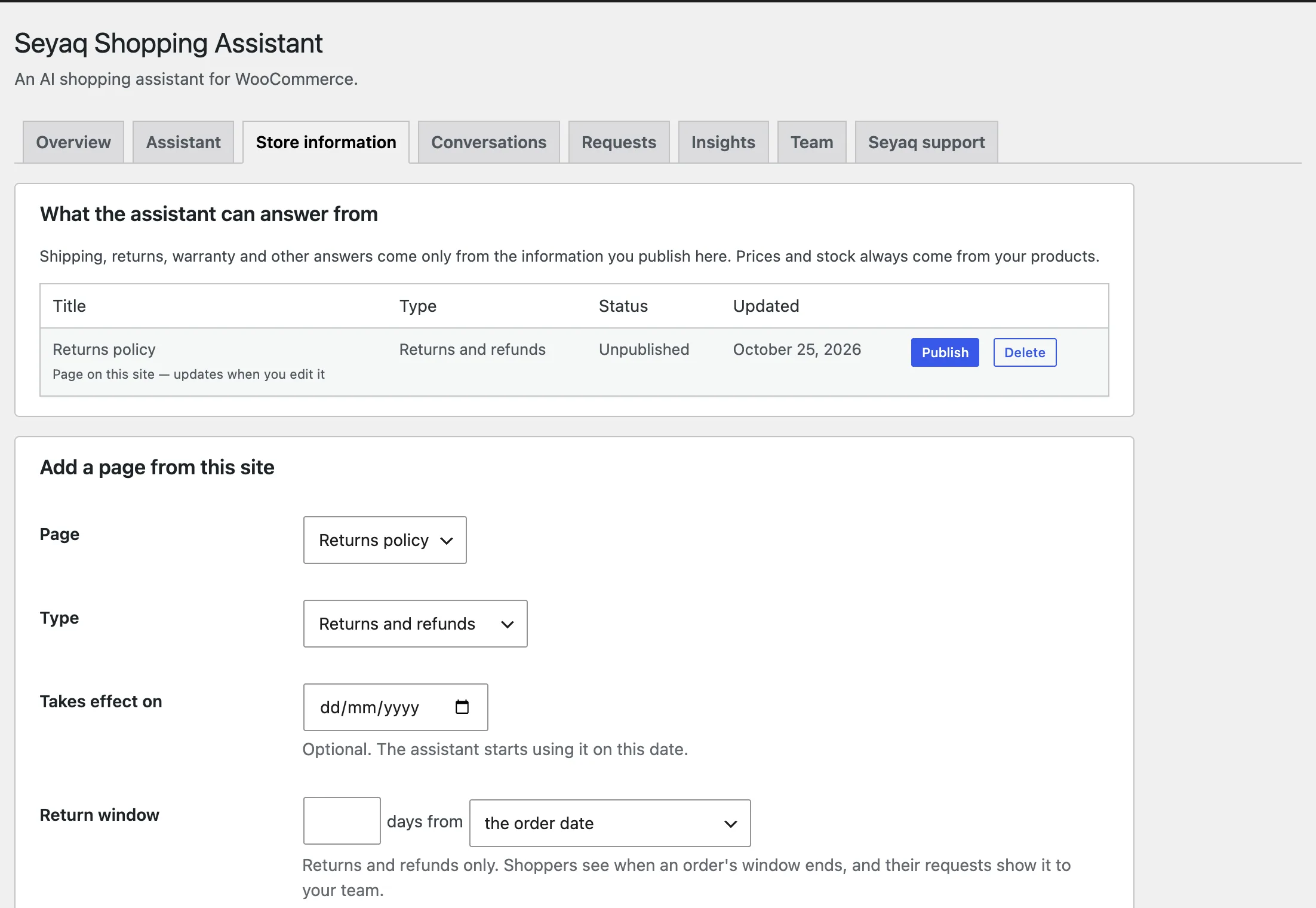
Task: Open the Seyaq support tab
Action: pos(926,142)
